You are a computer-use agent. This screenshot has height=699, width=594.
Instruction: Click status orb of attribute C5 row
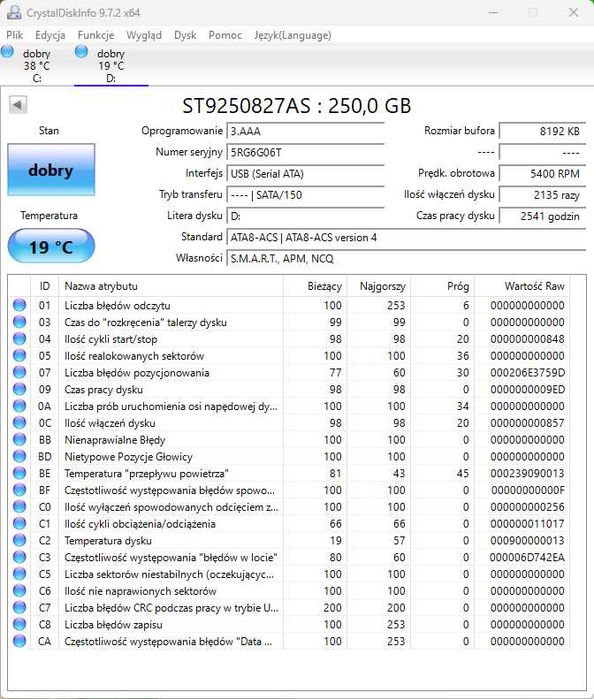[19, 574]
